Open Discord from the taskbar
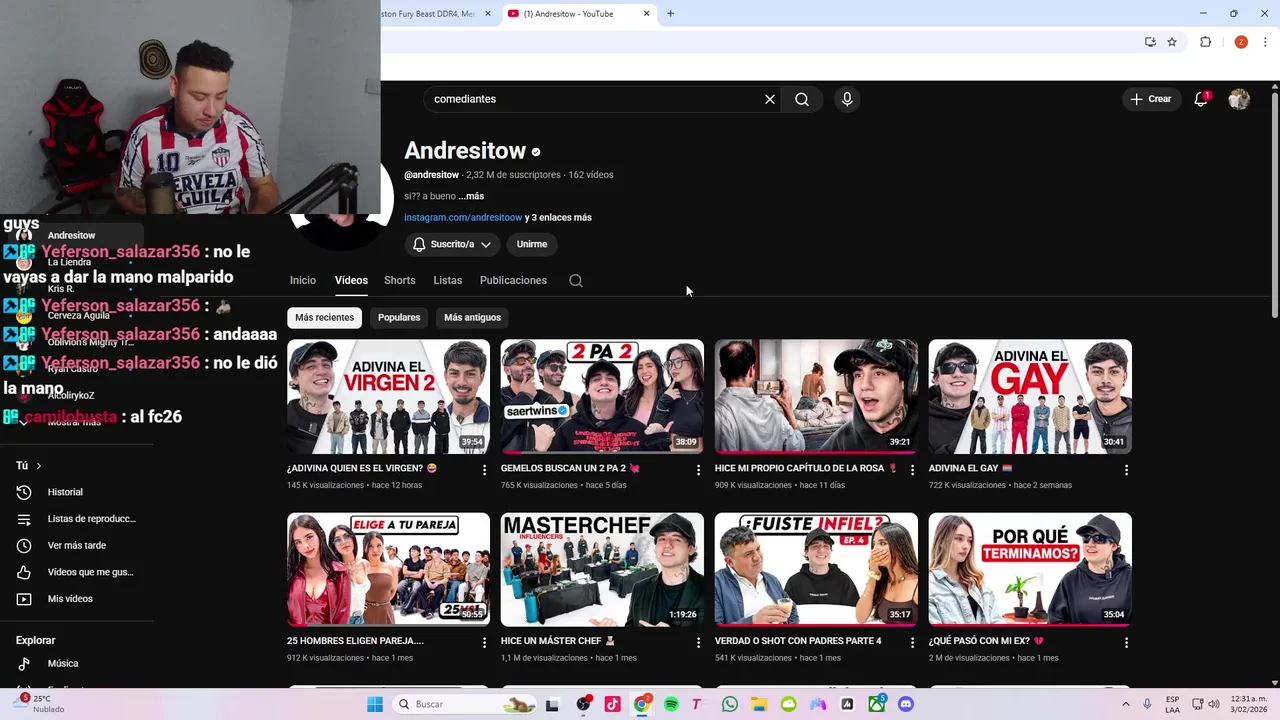This screenshot has width=1280, height=720. pyautogui.click(x=906, y=704)
